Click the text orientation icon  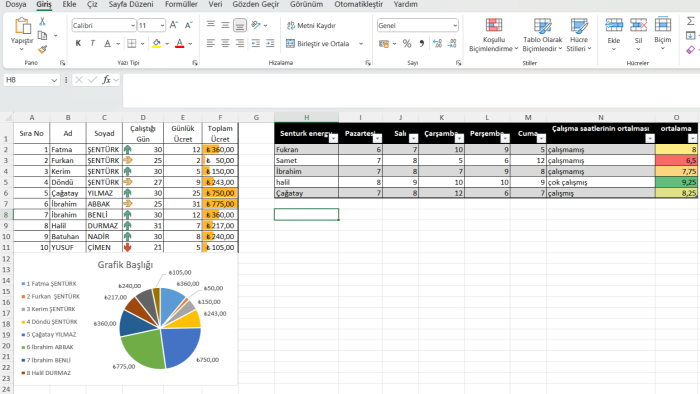coord(256,25)
